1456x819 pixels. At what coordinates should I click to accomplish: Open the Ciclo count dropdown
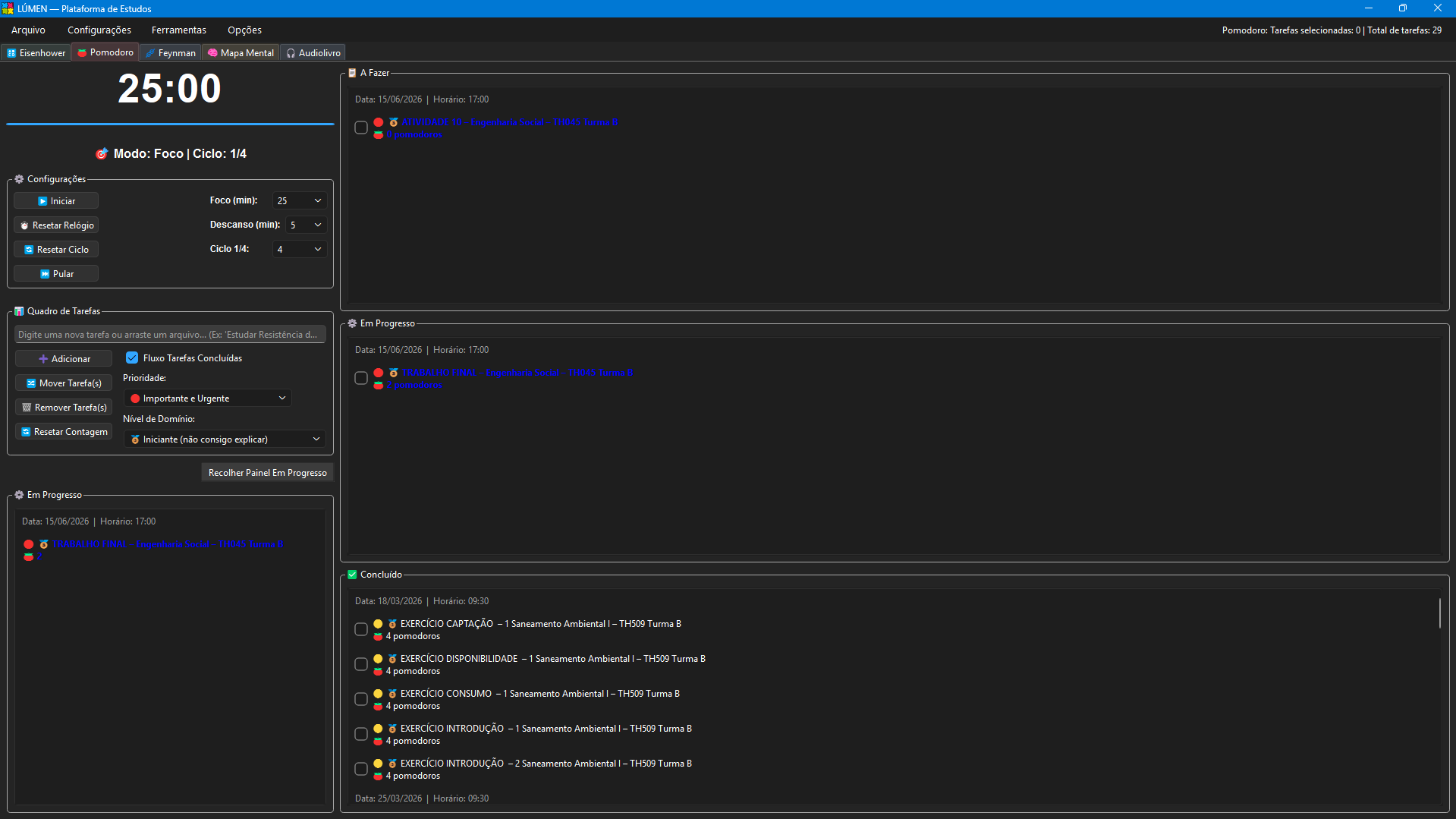pyautogui.click(x=299, y=249)
